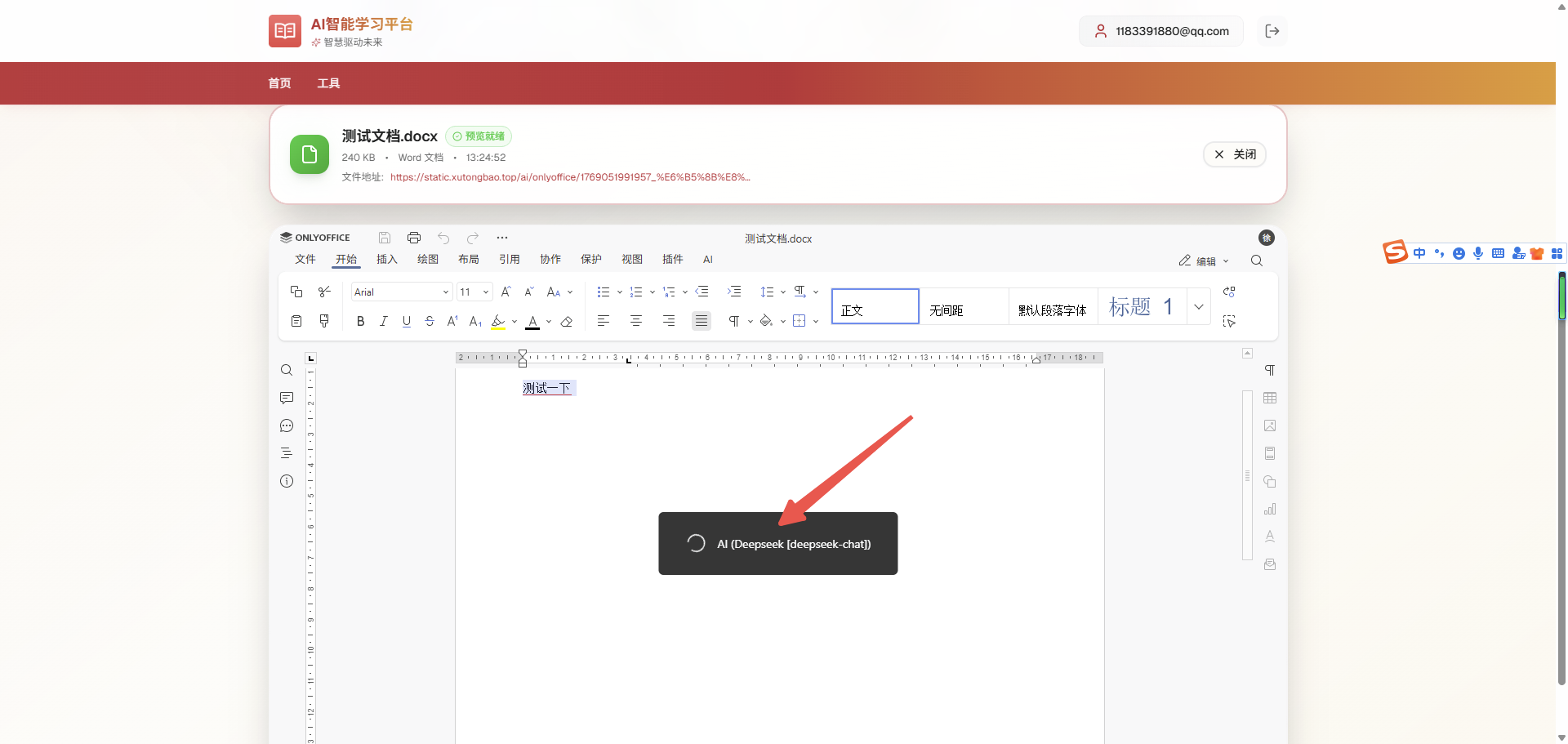Apply strikethrough to text
This screenshot has height=744, width=1568.
(x=429, y=321)
